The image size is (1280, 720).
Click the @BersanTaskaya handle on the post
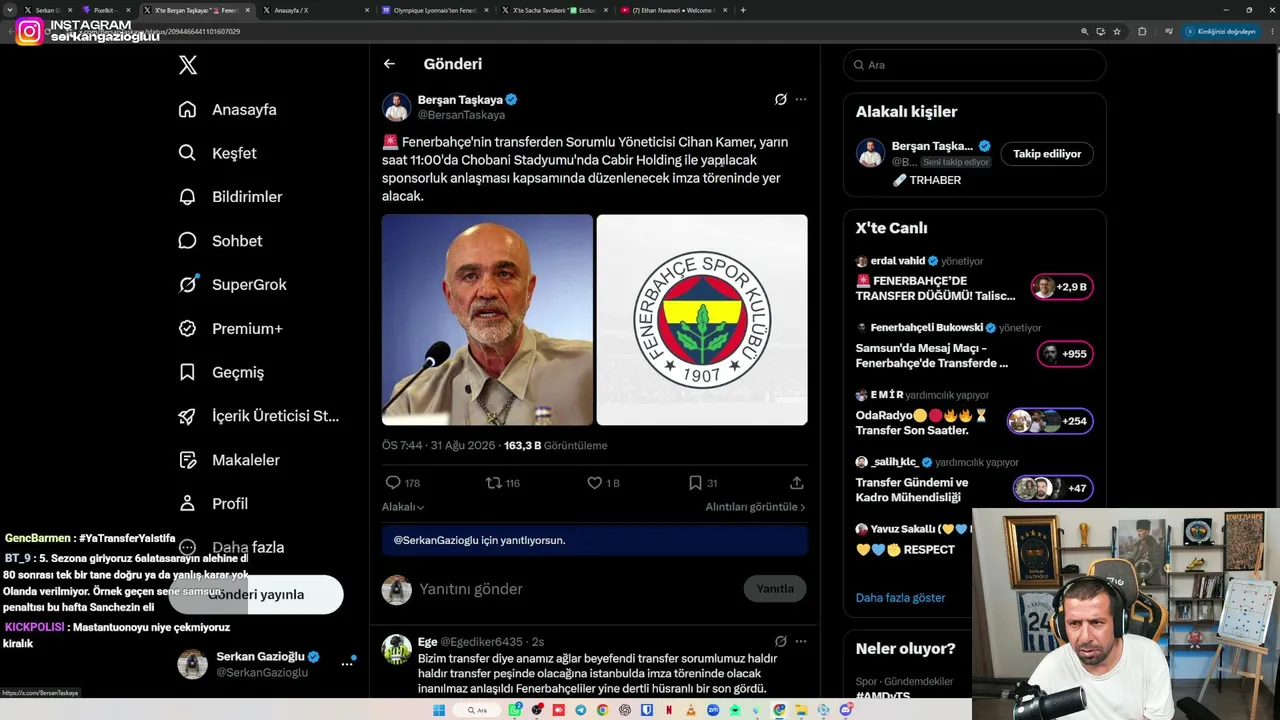(461, 115)
